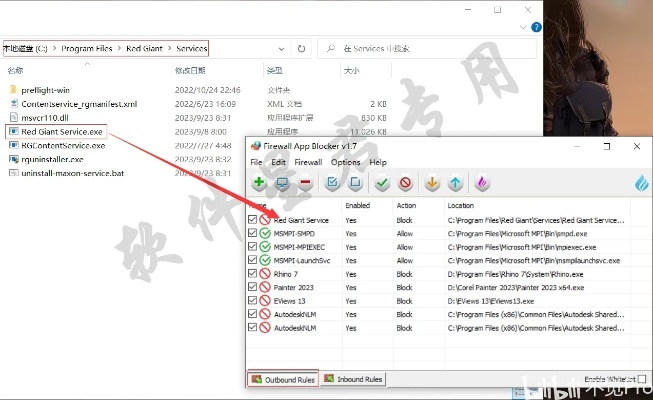Click the allowed status icon for MSMPI-LaunchSvc

[265, 260]
